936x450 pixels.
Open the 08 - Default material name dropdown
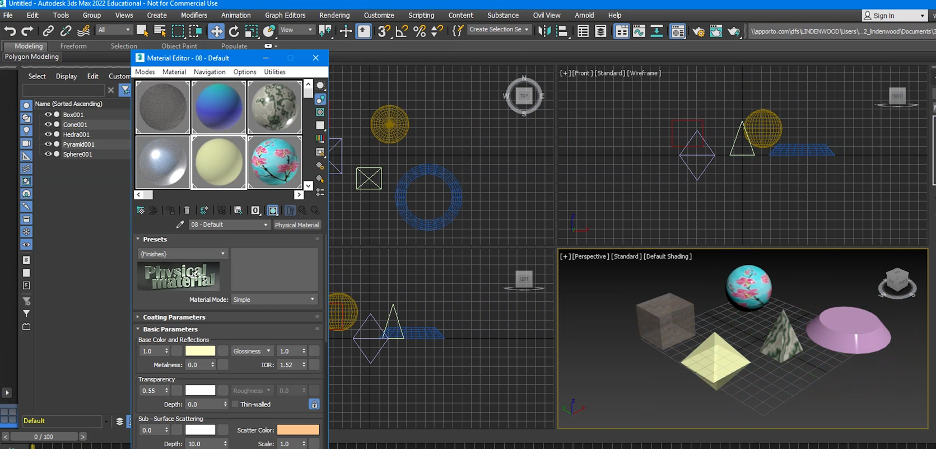[229, 225]
